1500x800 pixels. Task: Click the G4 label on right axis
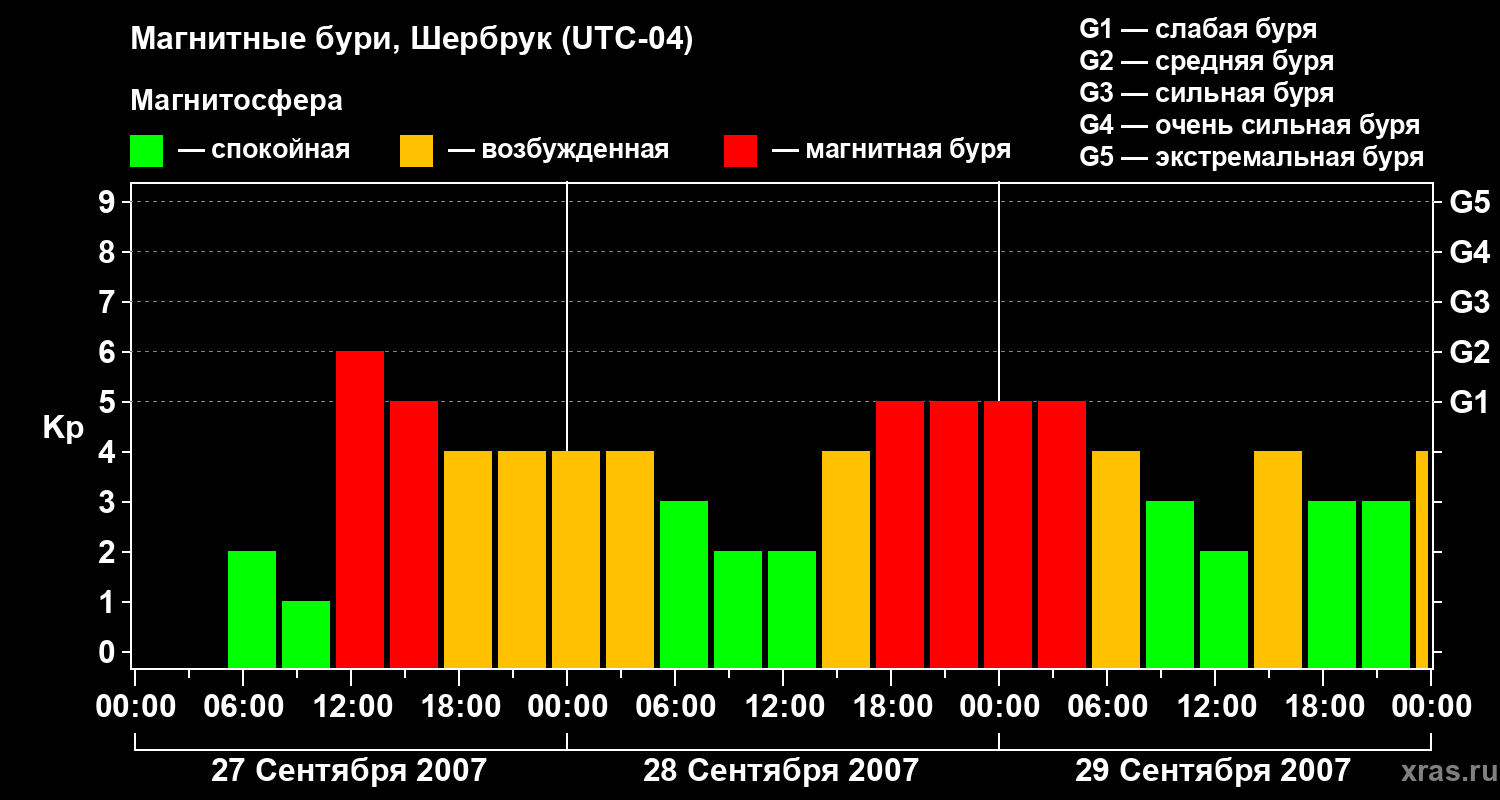(1470, 252)
